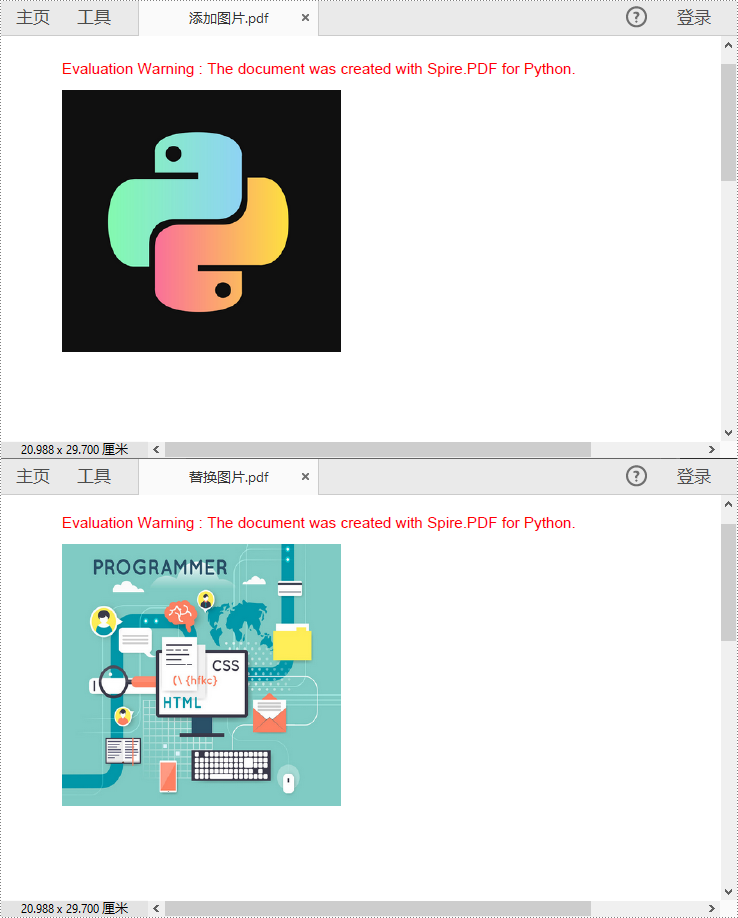Click scroll-down arrow in 替换图片.pdf window
This screenshot has width=738, height=918.
[x=728, y=892]
